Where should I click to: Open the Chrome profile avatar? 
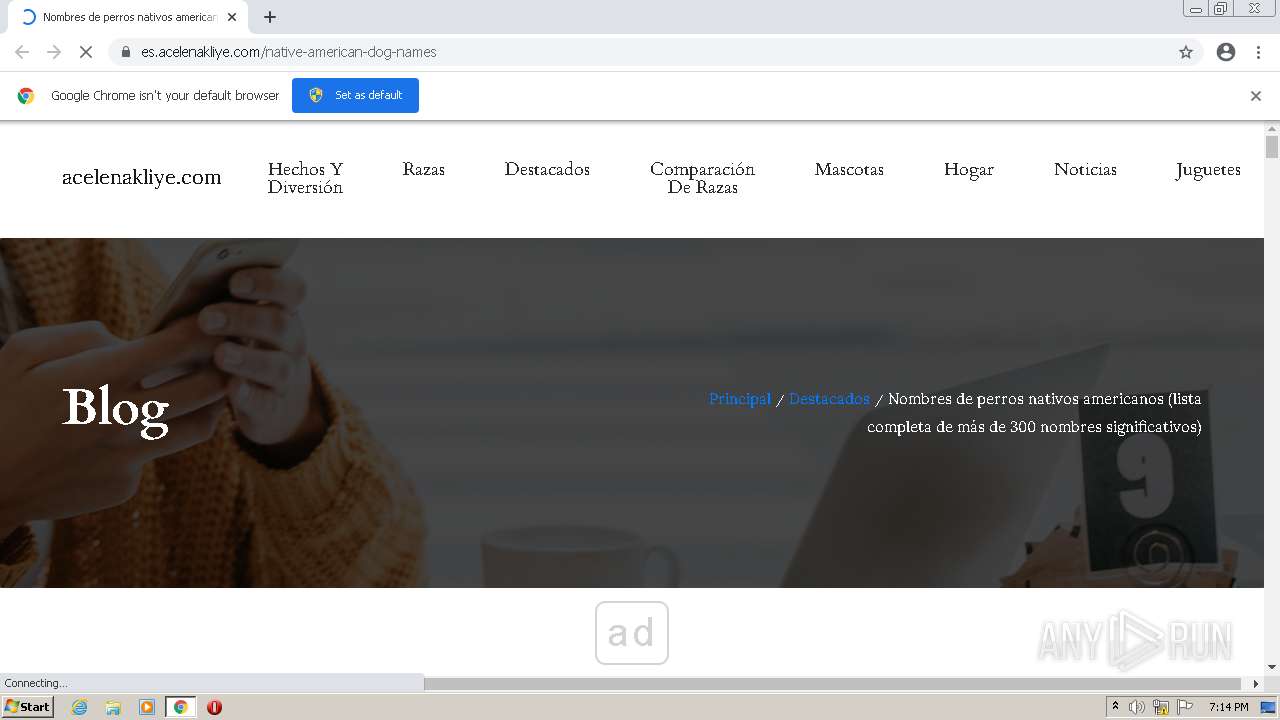click(1226, 52)
